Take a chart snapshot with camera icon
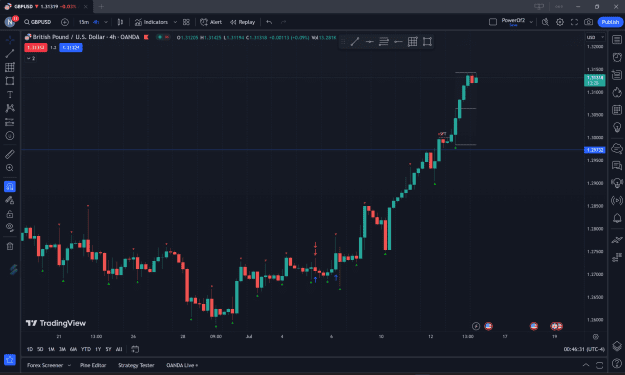 click(x=588, y=22)
